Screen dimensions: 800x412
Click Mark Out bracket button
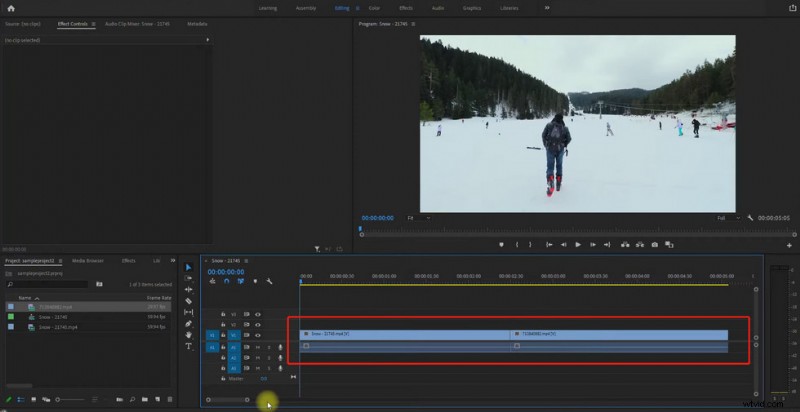(x=530, y=245)
